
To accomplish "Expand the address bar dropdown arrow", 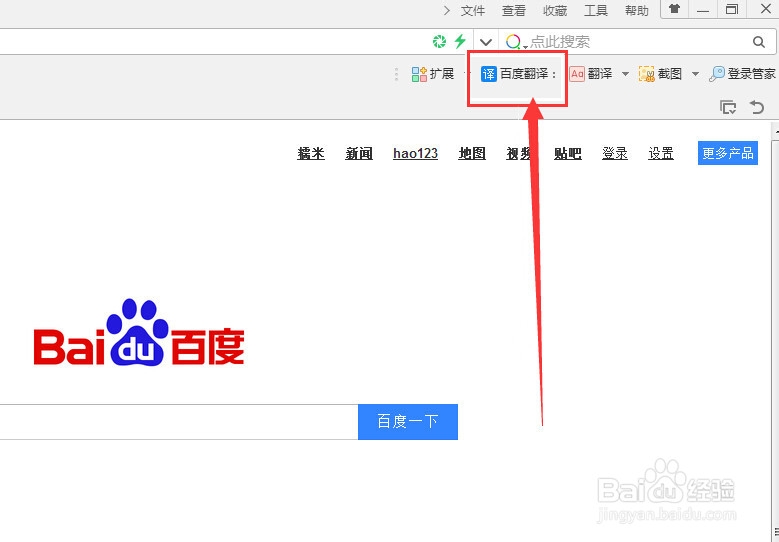I will pyautogui.click(x=485, y=42).
